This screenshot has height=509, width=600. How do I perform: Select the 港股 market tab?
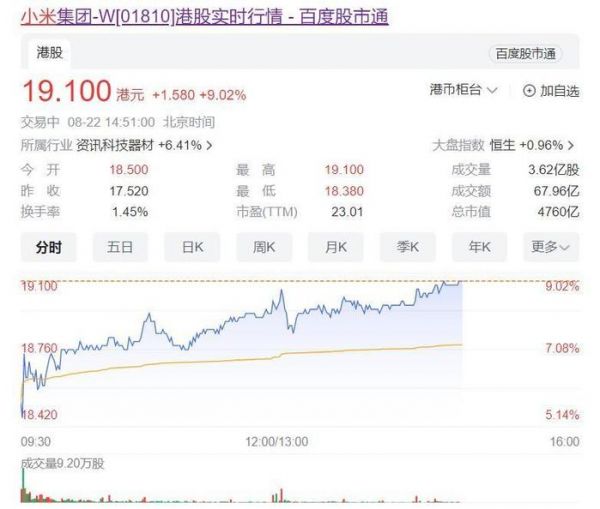pyautogui.click(x=49, y=52)
